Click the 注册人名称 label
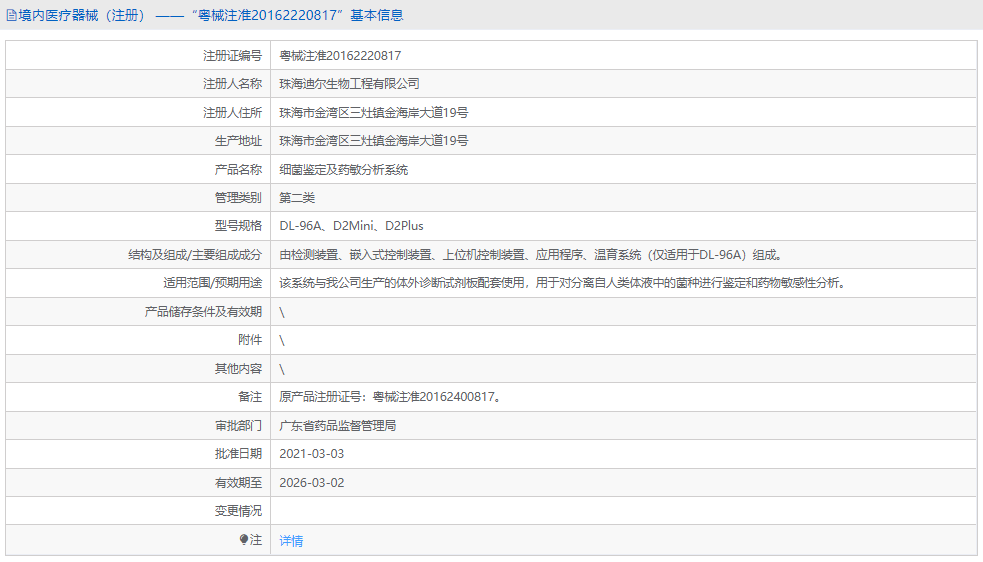 coord(232,84)
